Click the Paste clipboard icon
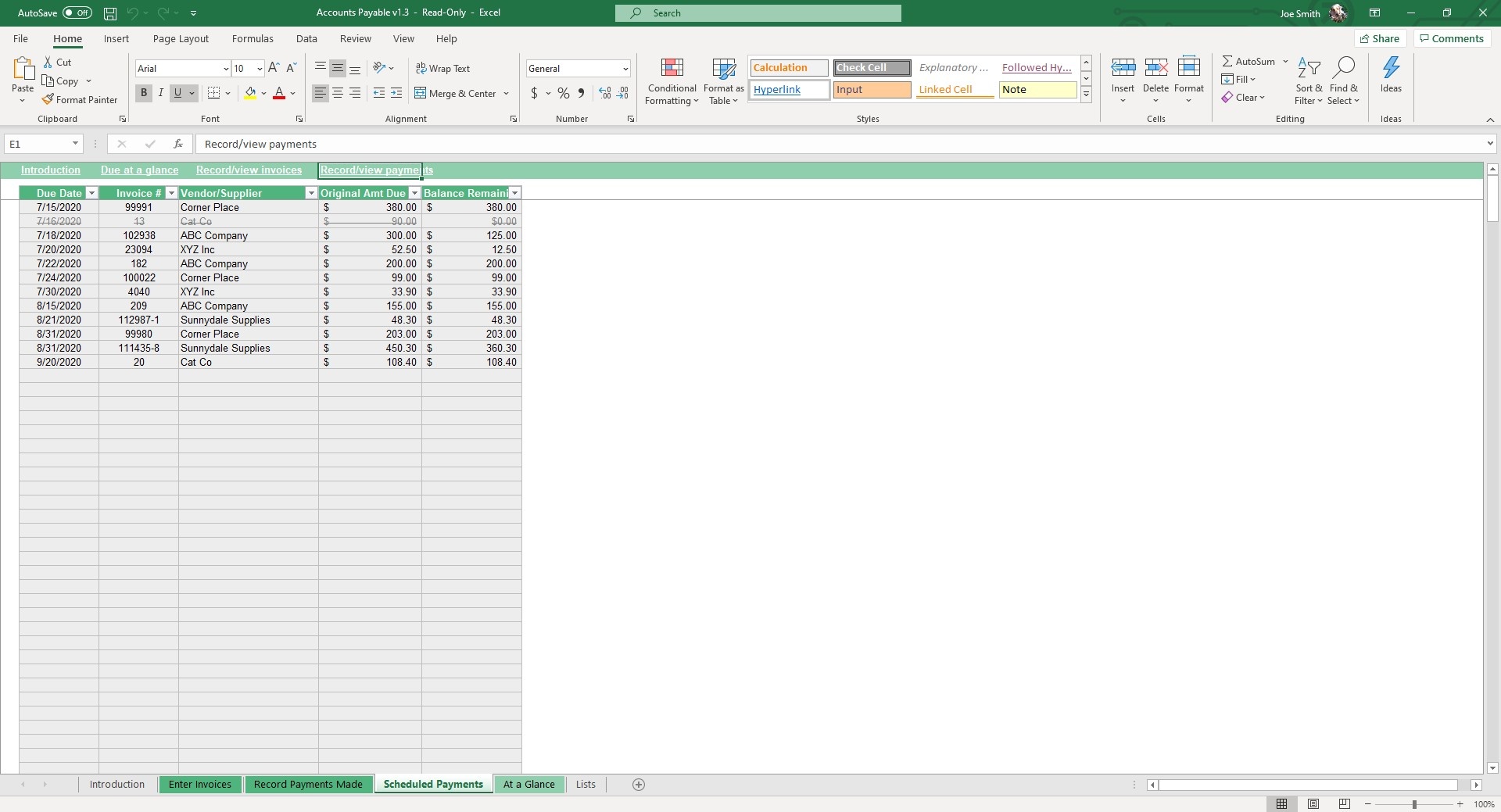Image resolution: width=1501 pixels, height=812 pixels. [x=23, y=70]
